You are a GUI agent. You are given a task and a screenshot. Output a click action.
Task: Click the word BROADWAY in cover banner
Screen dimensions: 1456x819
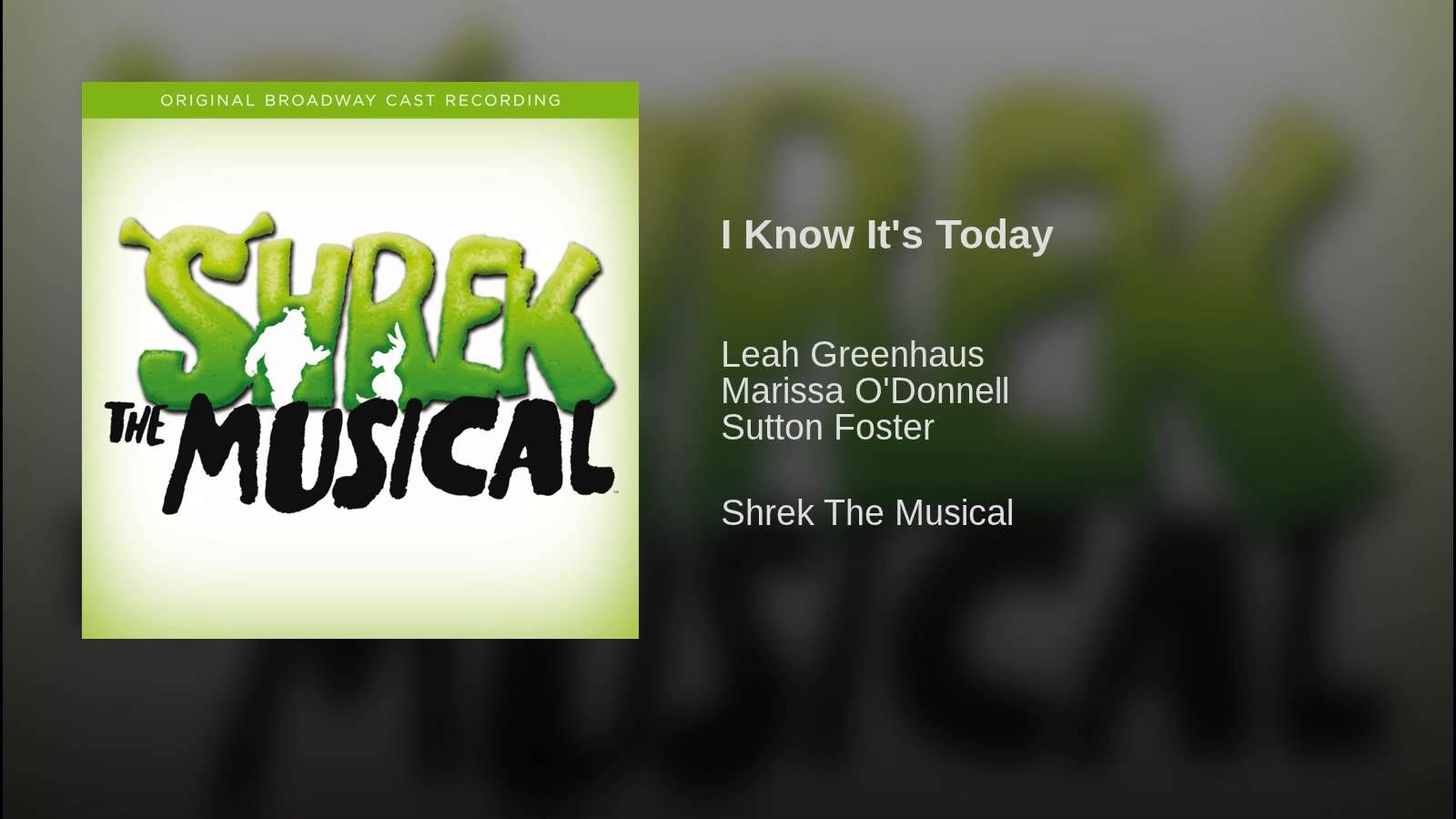tap(320, 100)
